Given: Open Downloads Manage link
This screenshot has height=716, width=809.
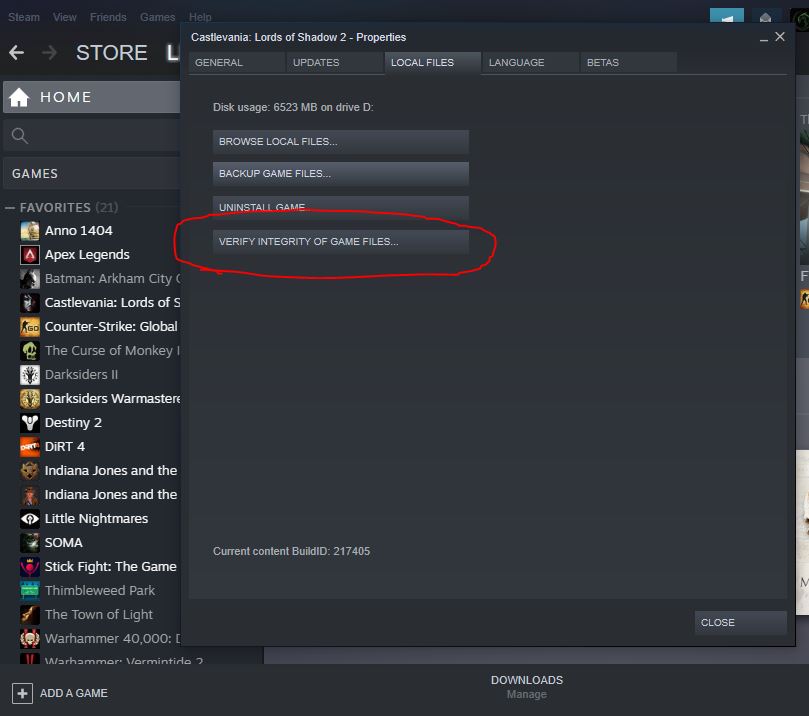Looking at the screenshot, I should [526, 694].
